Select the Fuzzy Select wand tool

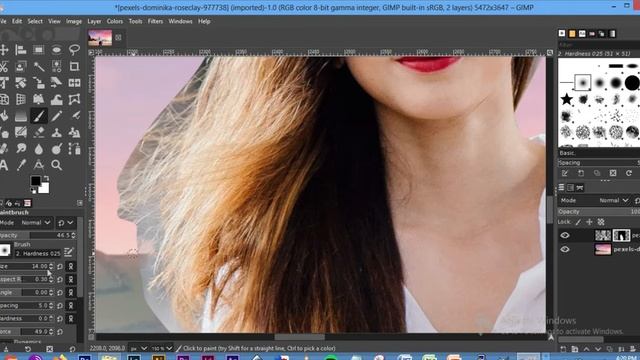click(x=39, y=67)
